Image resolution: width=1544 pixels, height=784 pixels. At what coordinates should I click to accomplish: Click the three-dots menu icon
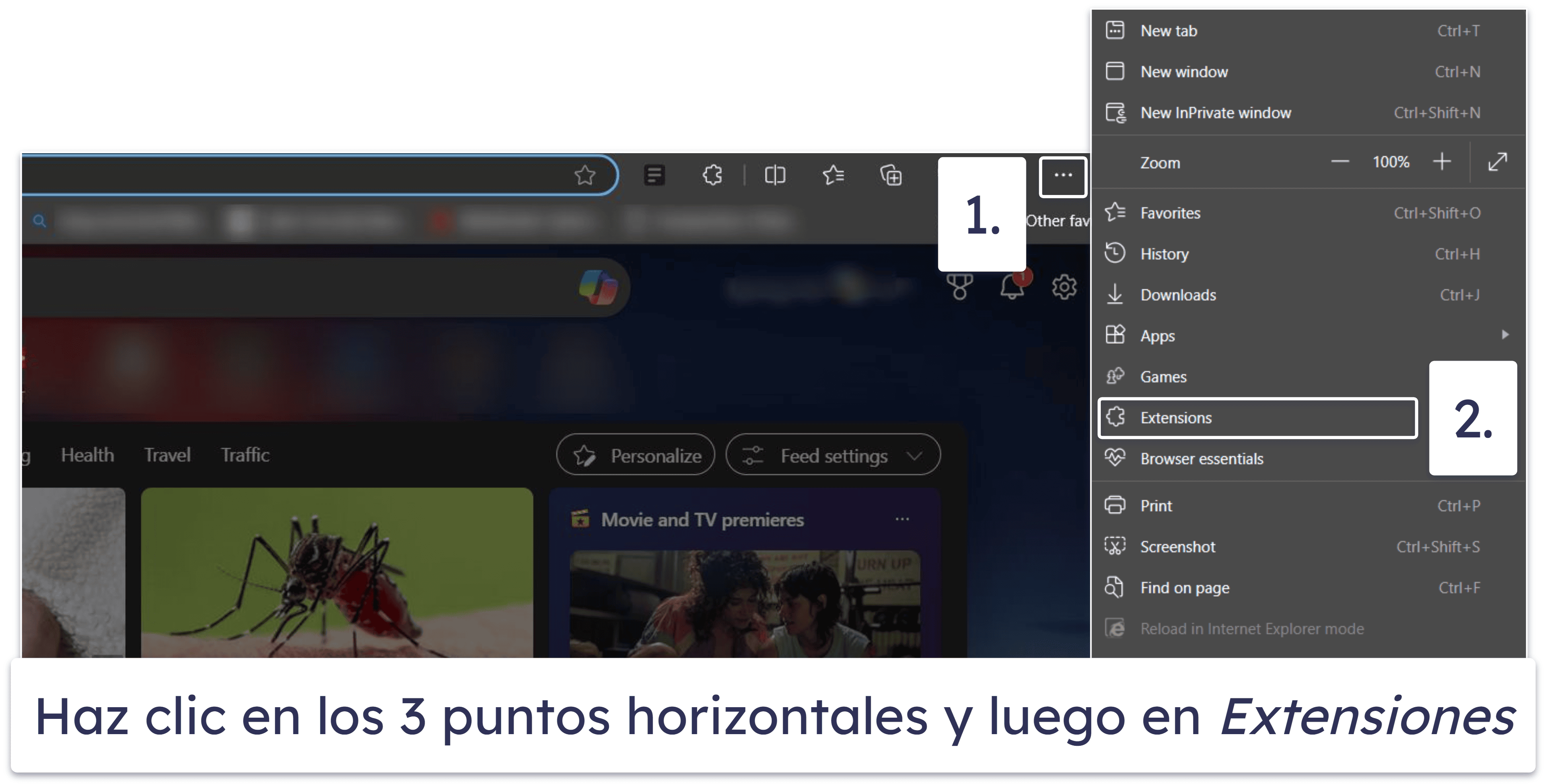1063,177
